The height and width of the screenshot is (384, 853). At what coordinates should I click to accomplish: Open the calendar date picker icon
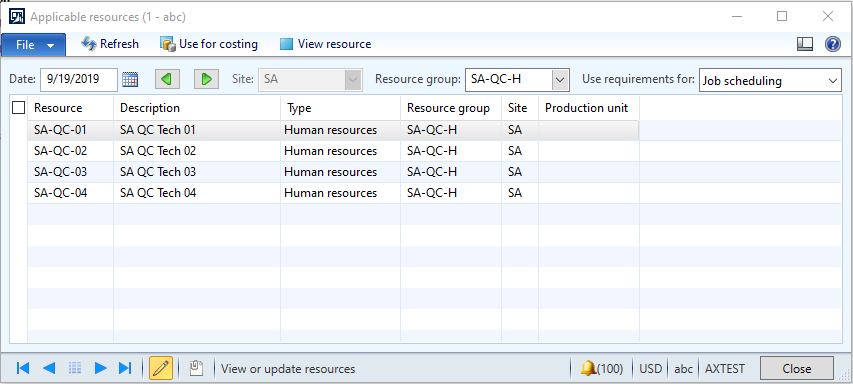[130, 79]
